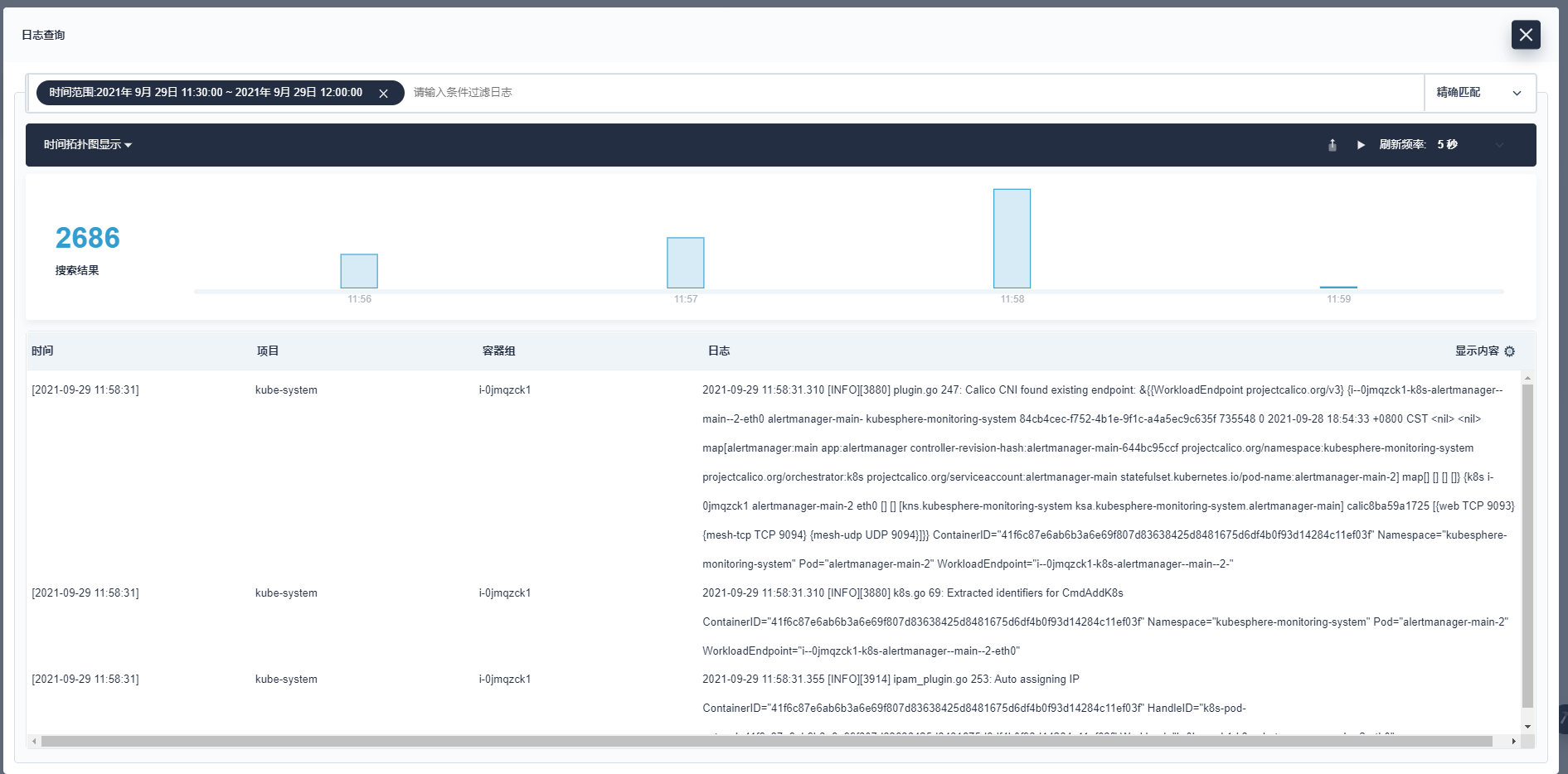Remove the time range filter tag
This screenshot has width=1568, height=774.
(x=383, y=93)
